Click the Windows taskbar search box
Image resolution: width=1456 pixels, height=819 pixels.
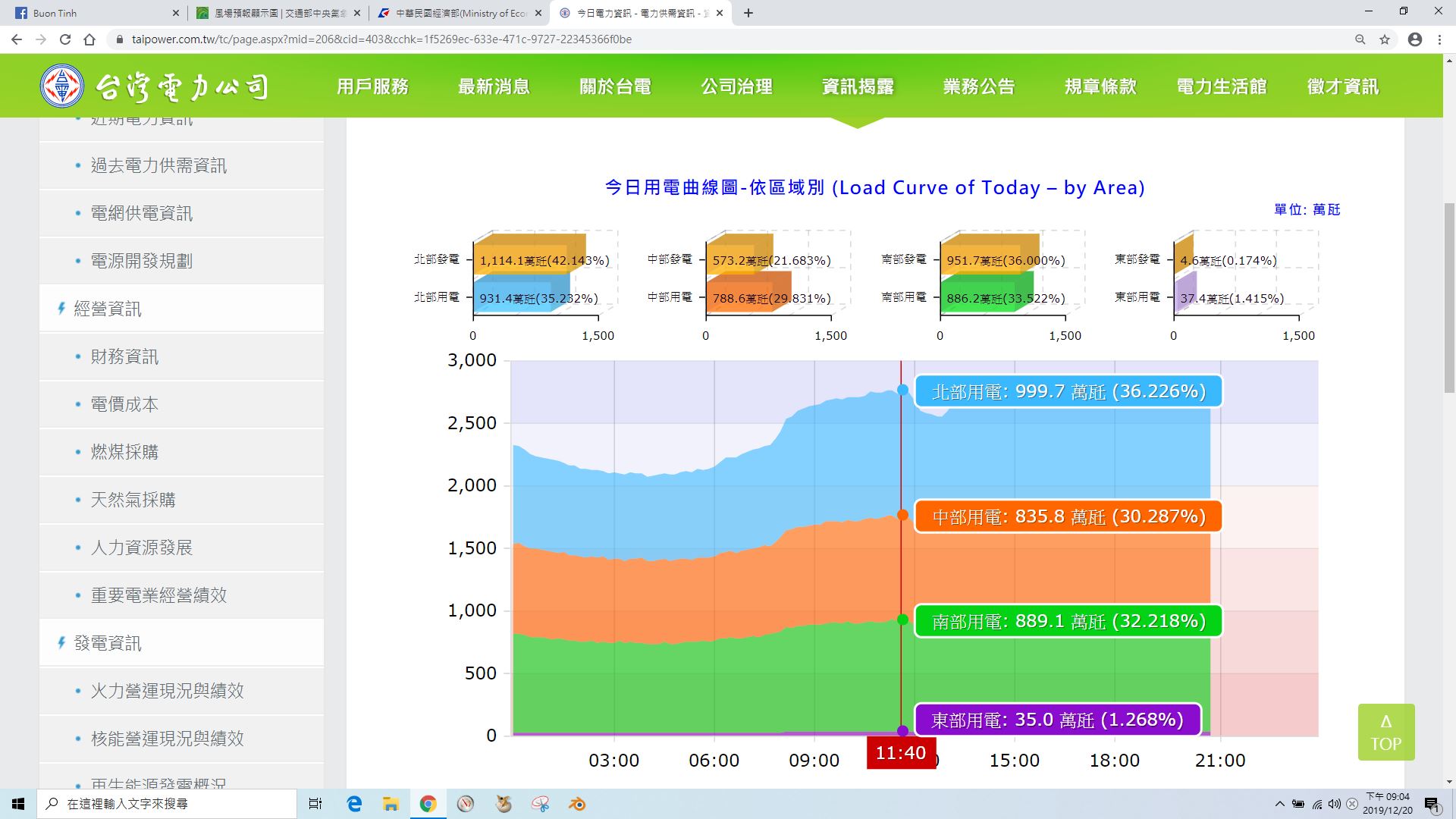[167, 804]
